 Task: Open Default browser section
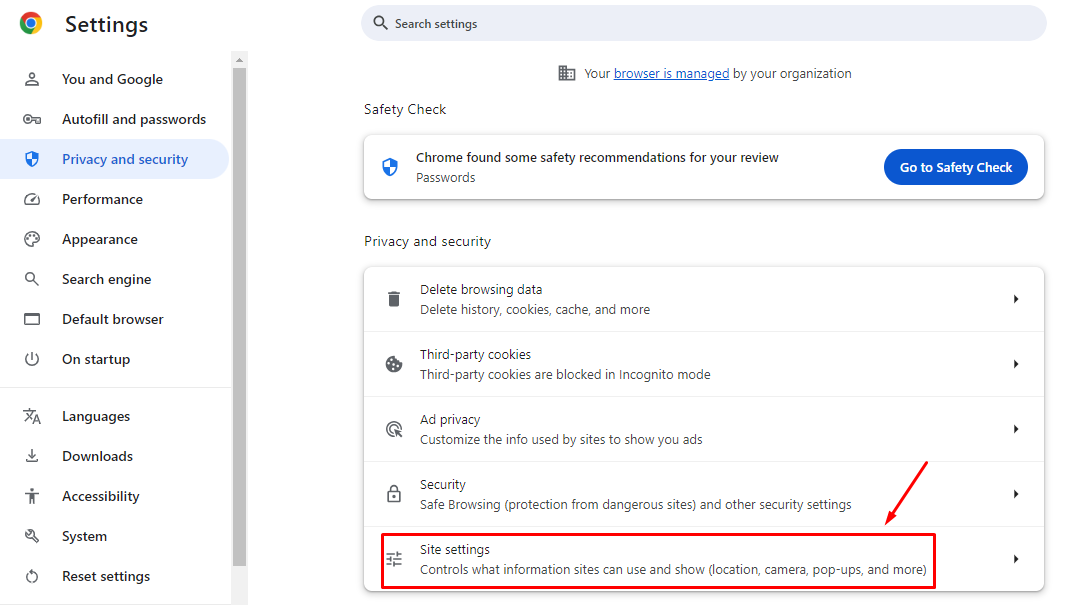point(114,319)
